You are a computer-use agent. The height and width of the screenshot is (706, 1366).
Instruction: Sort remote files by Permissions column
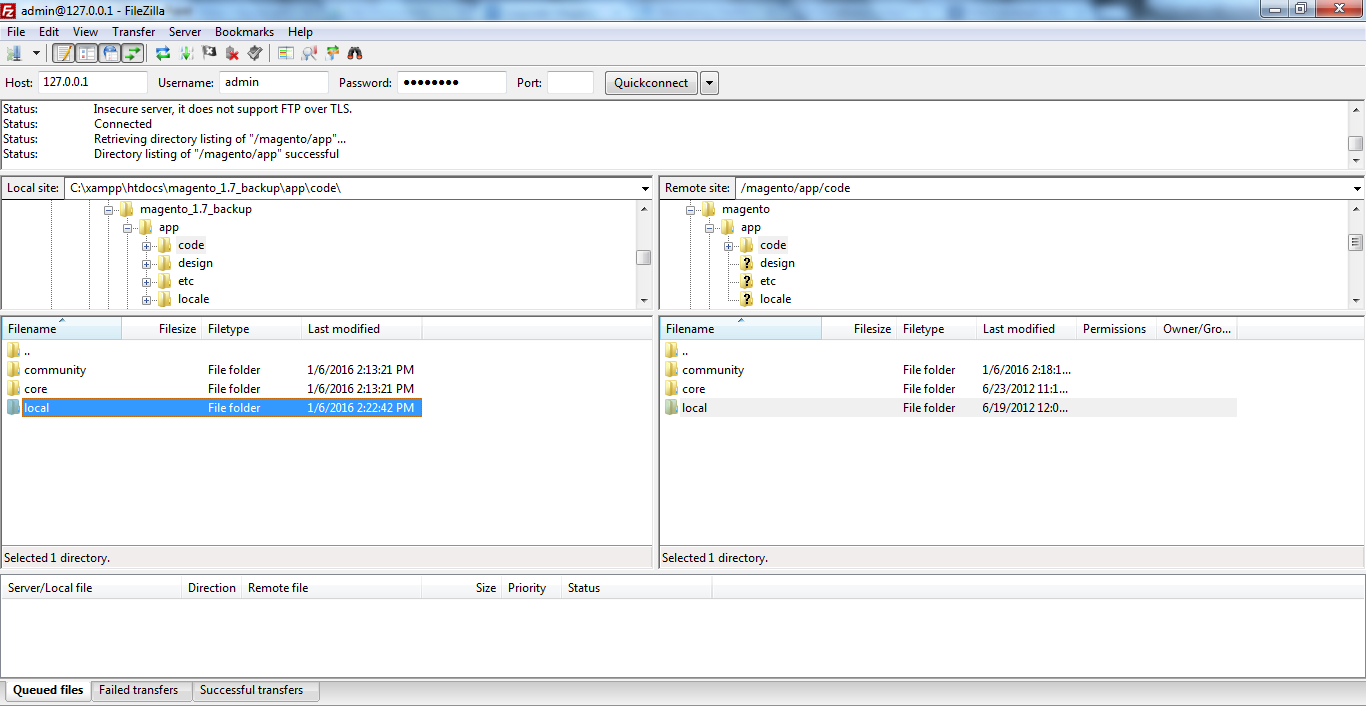tap(1117, 329)
